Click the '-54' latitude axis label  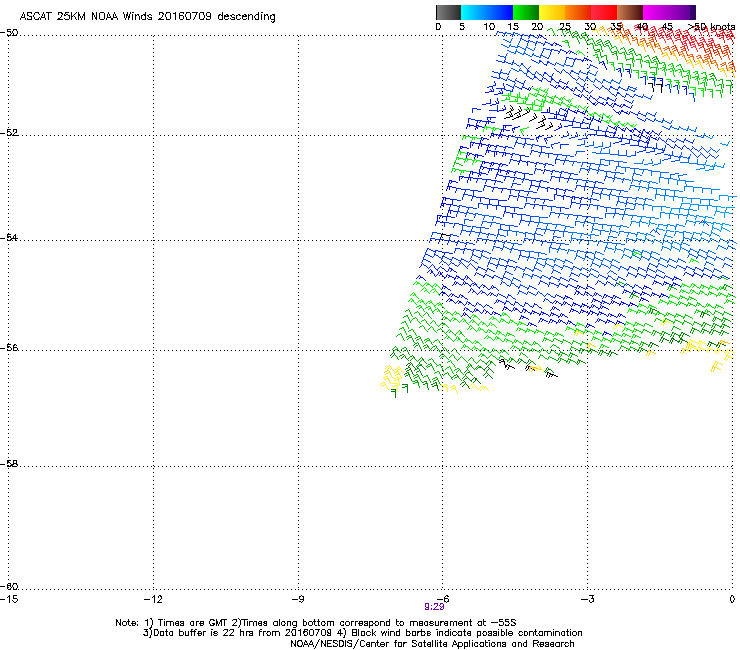[9, 237]
